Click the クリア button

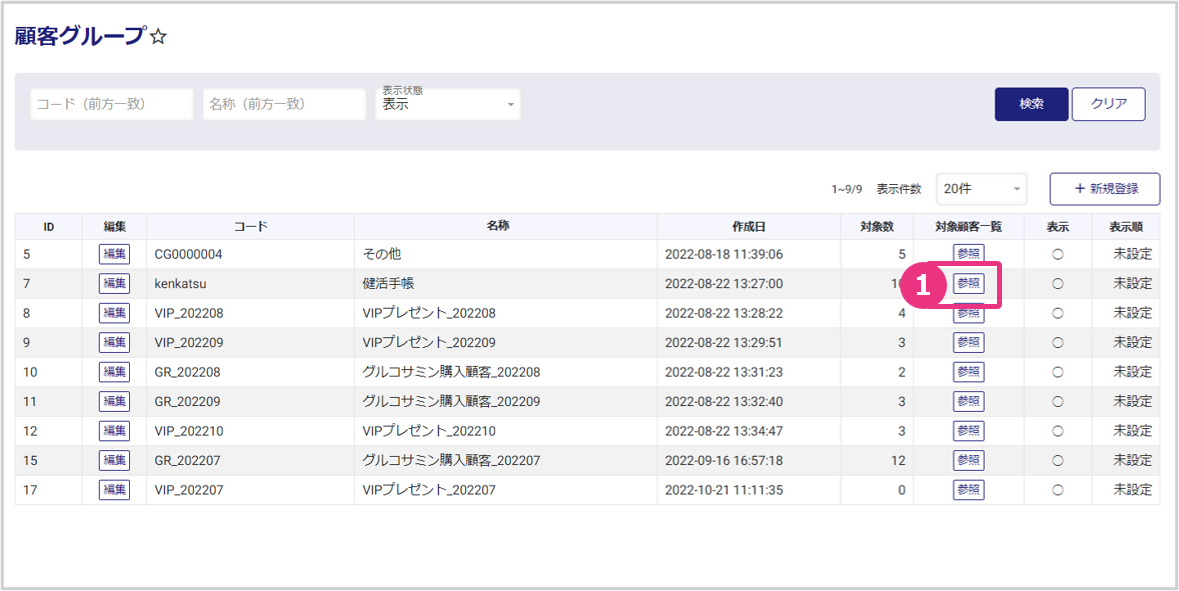pos(1108,104)
